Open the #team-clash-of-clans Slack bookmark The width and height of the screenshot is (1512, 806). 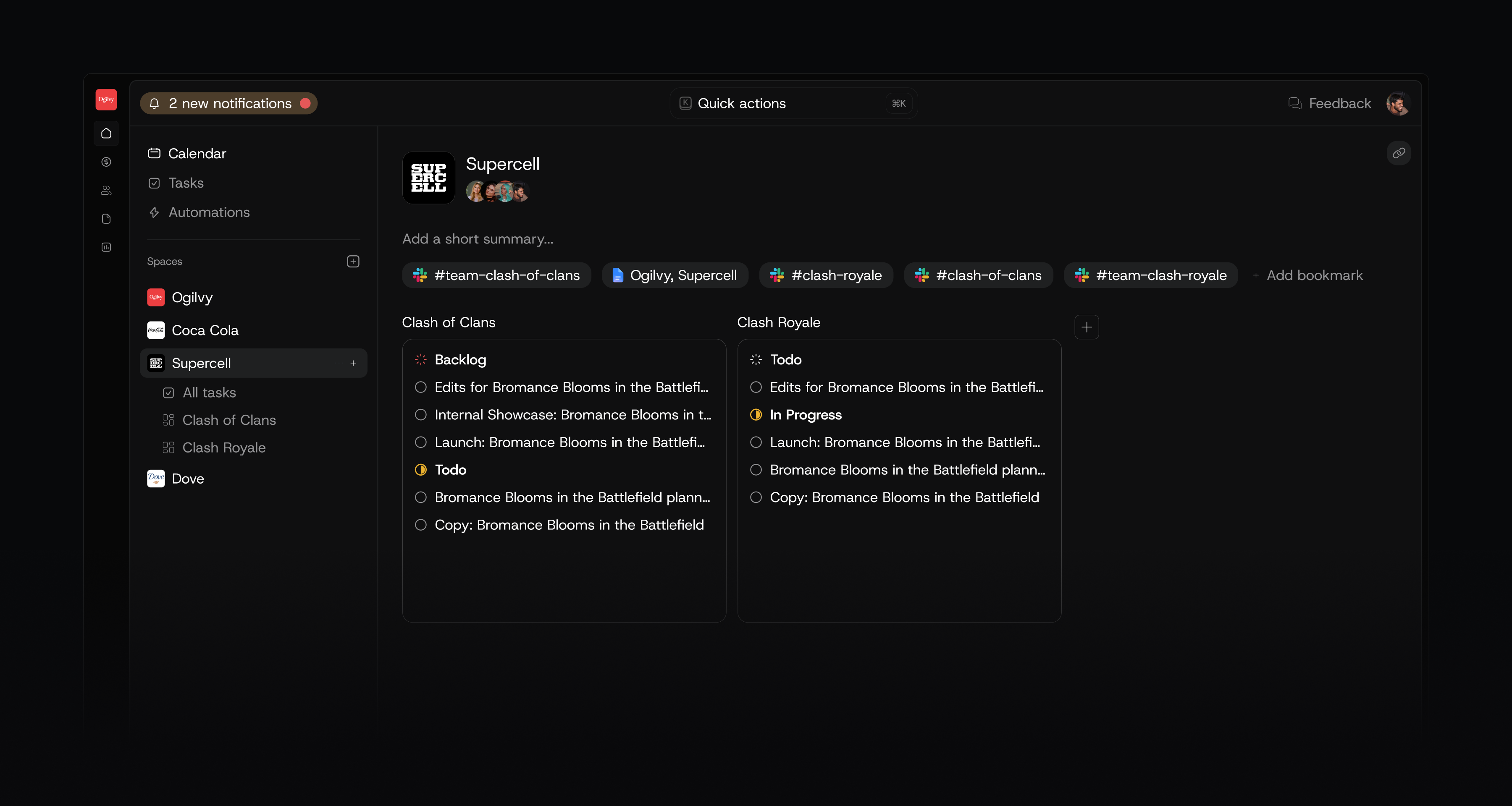(x=496, y=275)
